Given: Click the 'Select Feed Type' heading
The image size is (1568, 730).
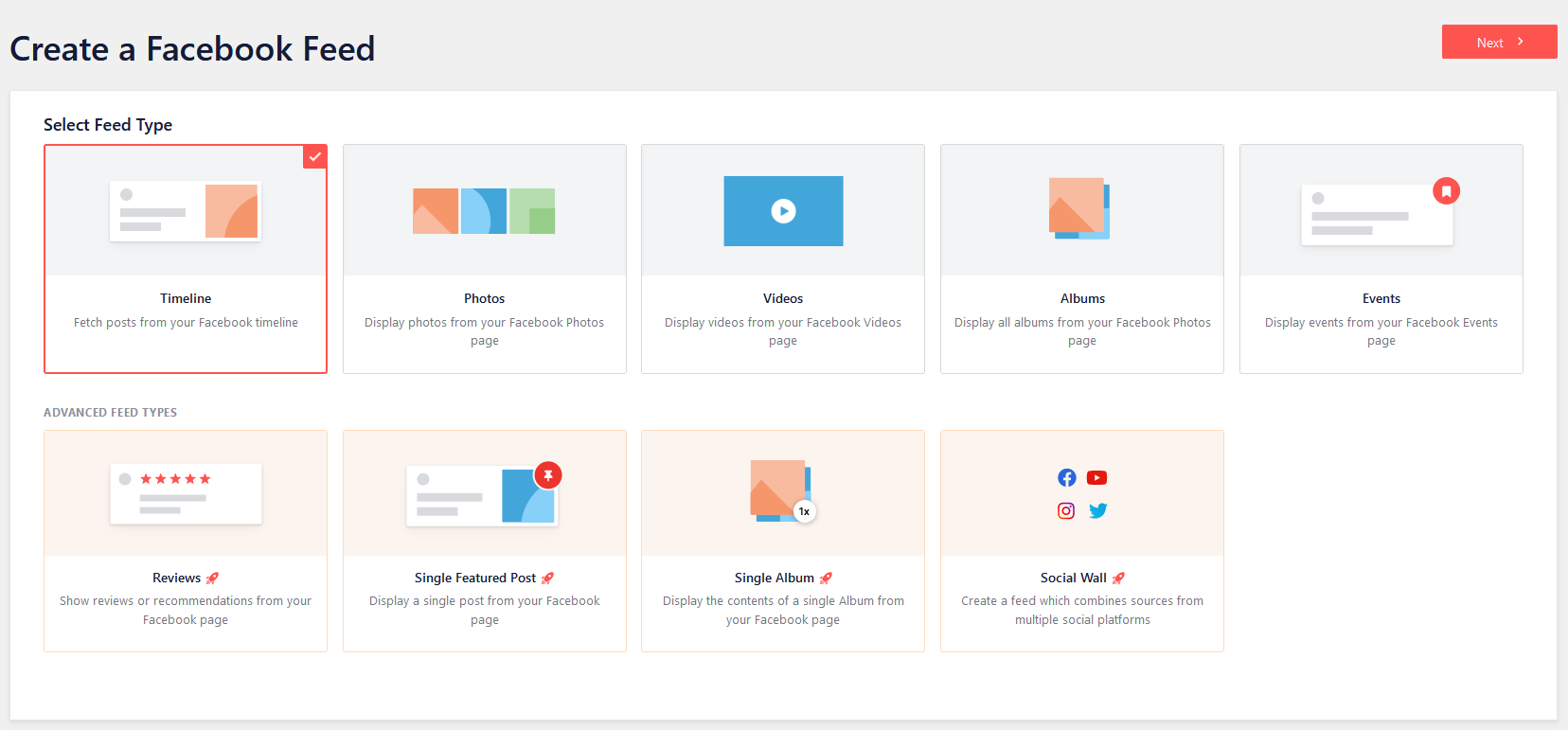Looking at the screenshot, I should click(108, 125).
